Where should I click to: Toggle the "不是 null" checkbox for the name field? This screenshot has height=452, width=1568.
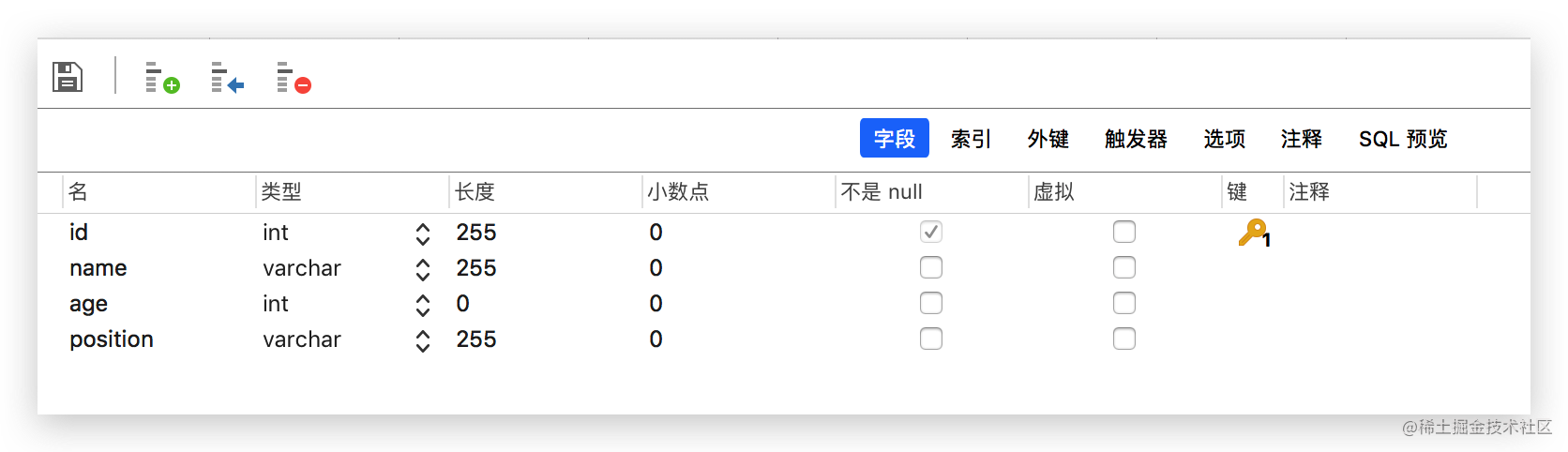(x=931, y=267)
